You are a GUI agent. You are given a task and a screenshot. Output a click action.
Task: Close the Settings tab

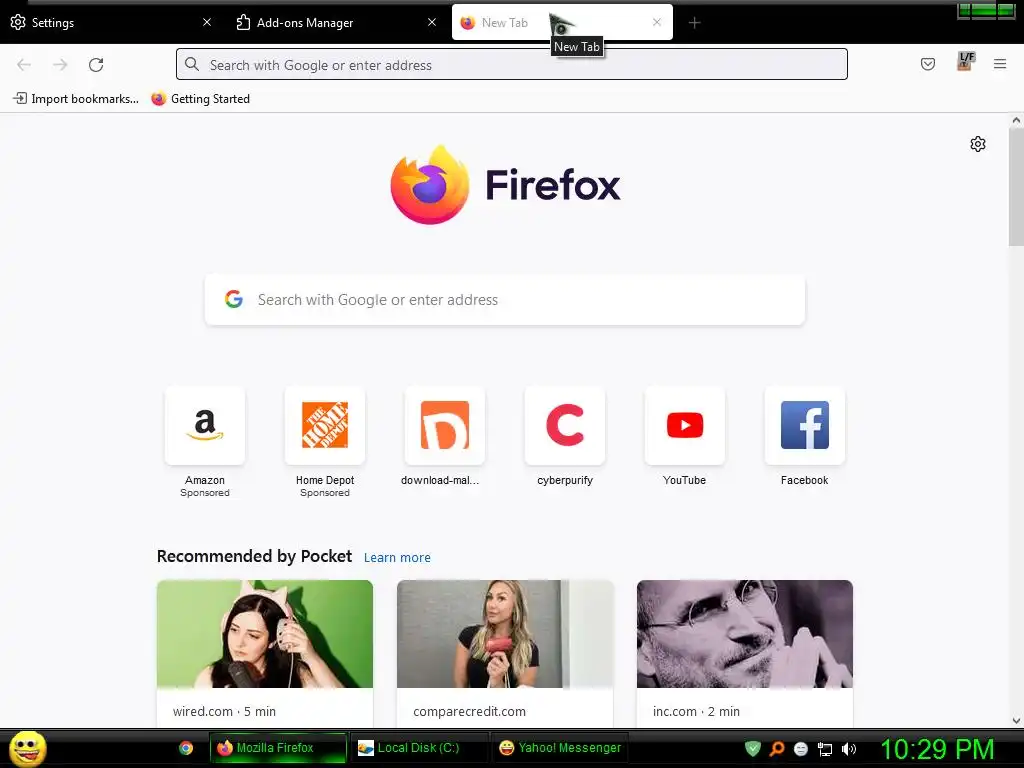pos(207,22)
